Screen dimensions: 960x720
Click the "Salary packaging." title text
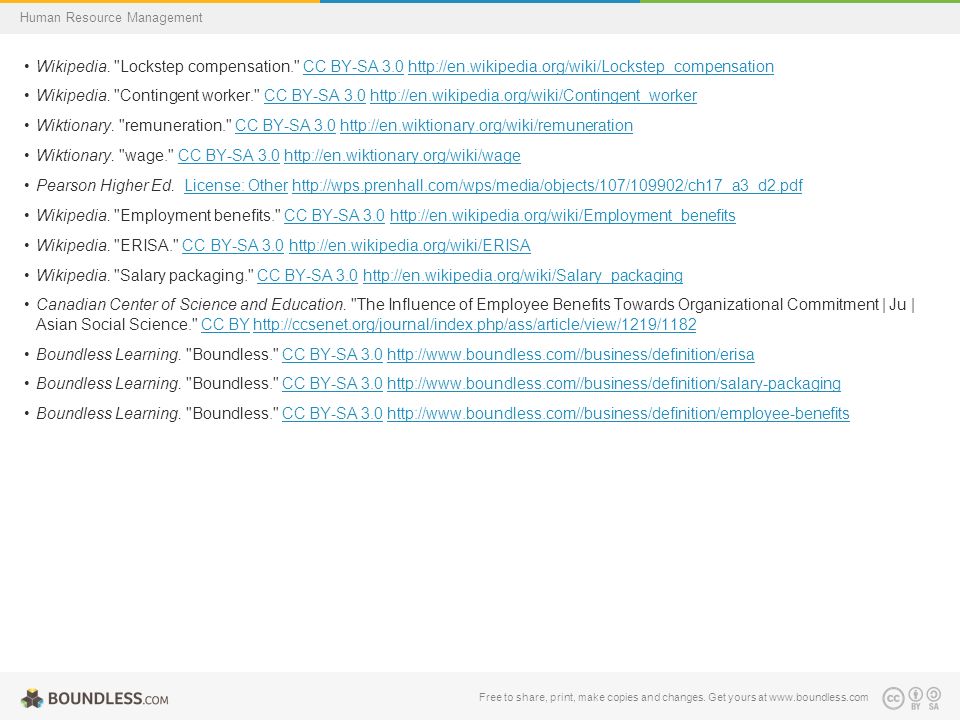[x=184, y=276]
